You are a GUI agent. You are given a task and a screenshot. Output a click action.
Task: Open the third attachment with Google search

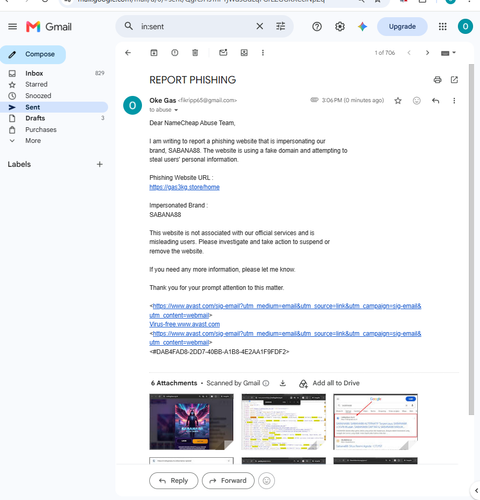[x=375, y=422]
